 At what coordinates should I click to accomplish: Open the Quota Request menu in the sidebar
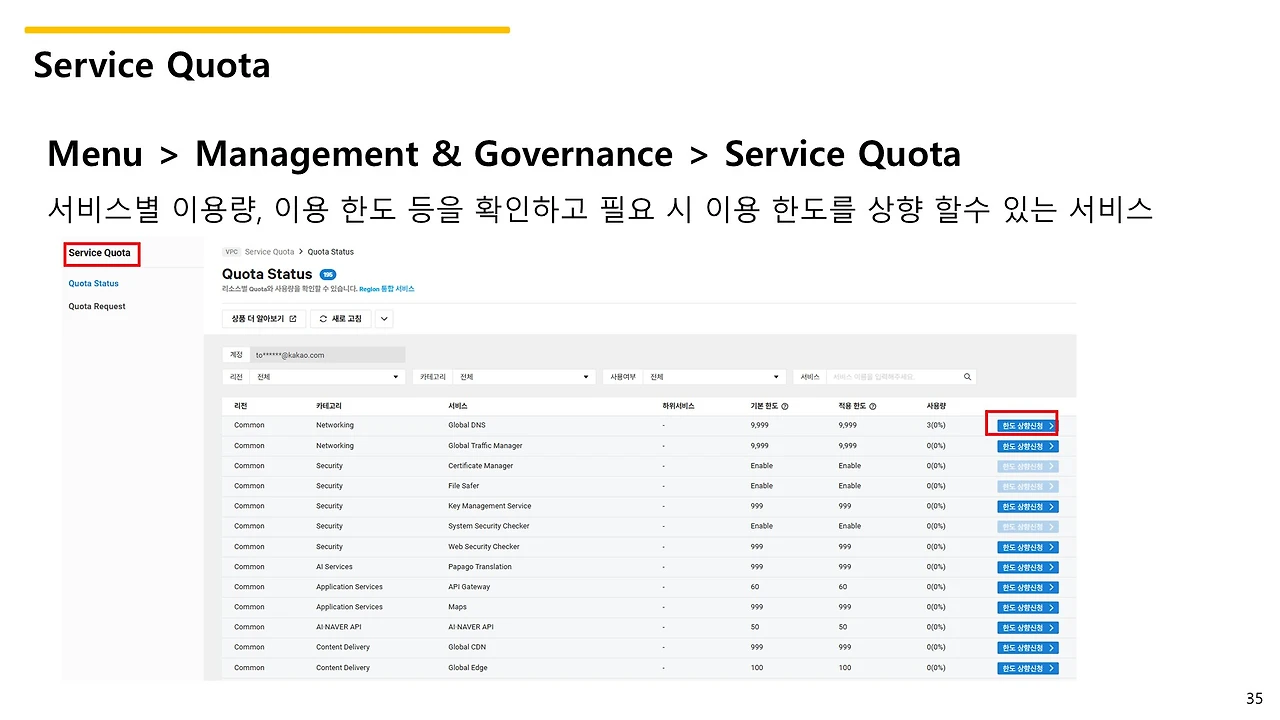coord(97,307)
